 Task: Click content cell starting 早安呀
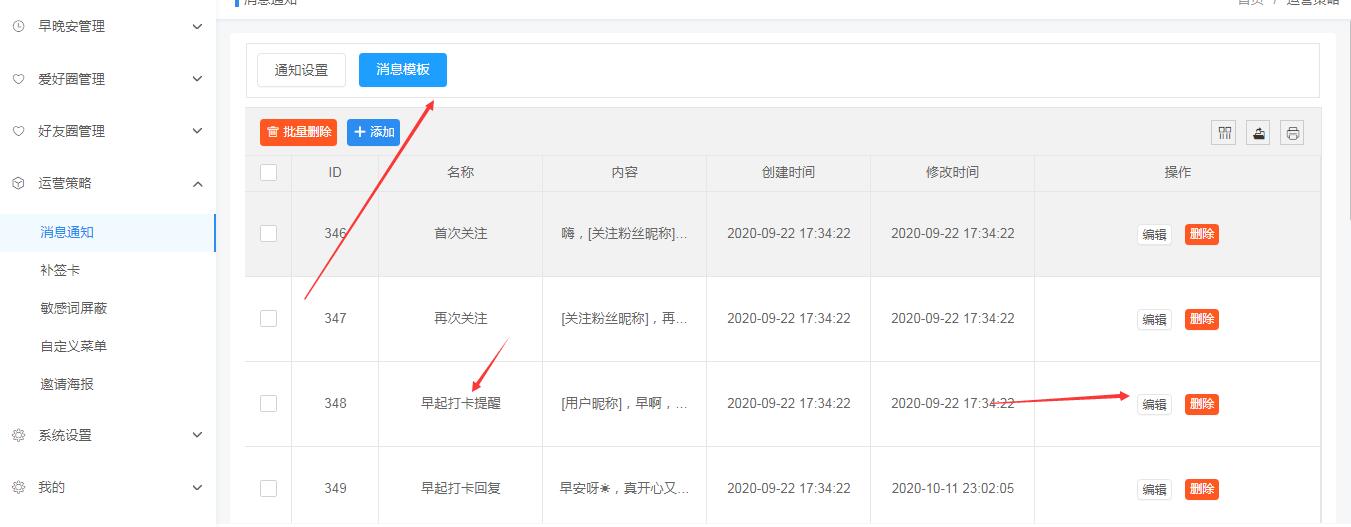(x=624, y=488)
